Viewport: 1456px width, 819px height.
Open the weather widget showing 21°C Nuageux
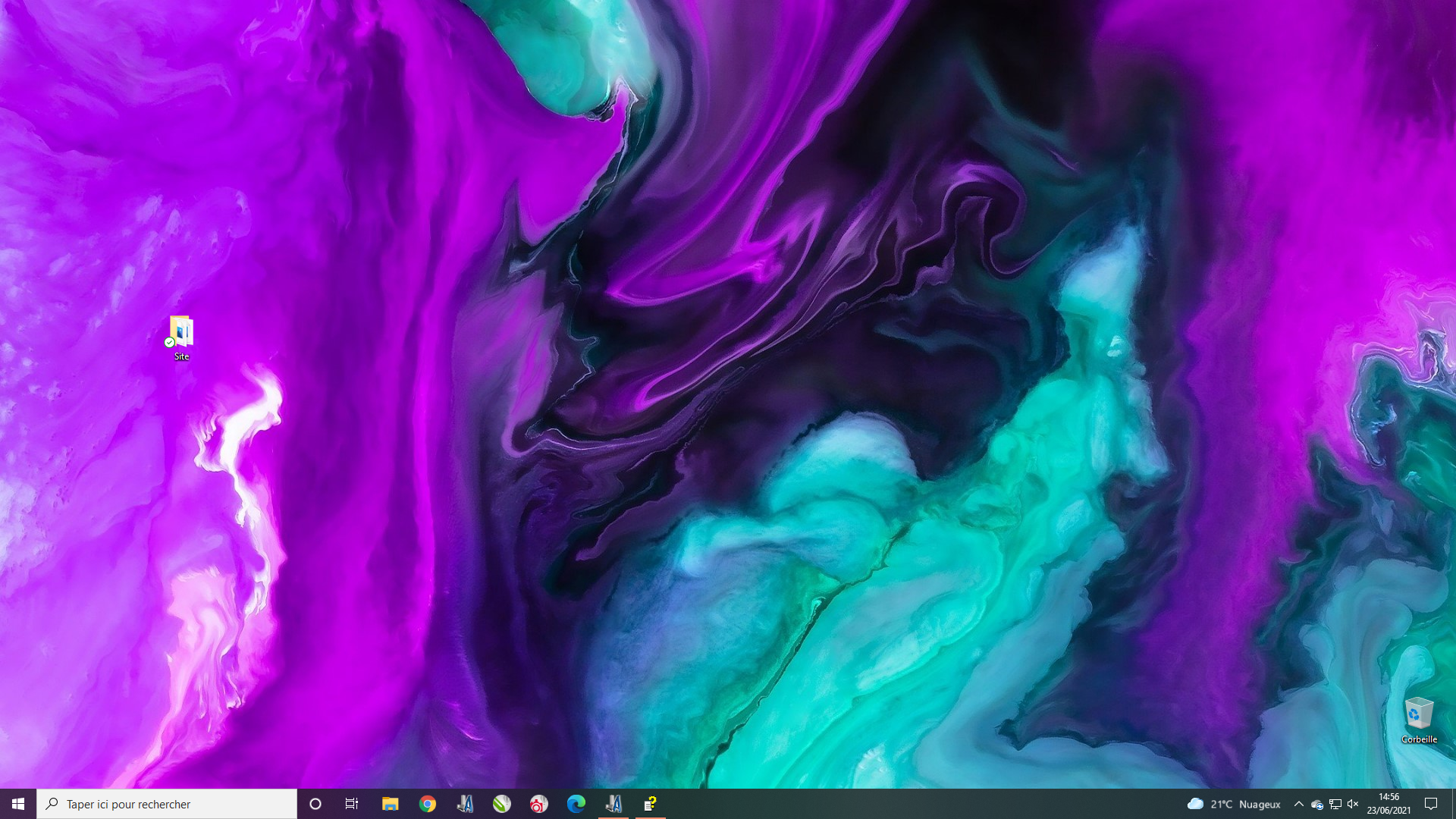point(1234,804)
